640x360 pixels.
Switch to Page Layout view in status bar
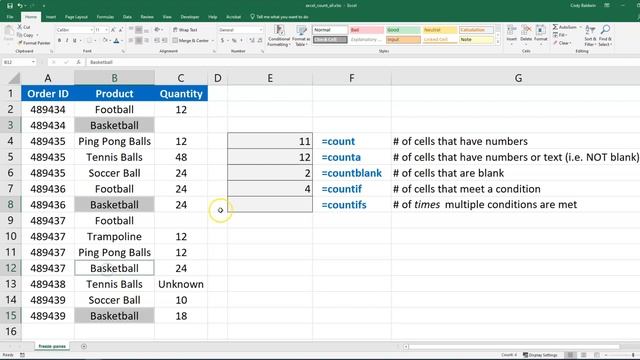coord(584,355)
